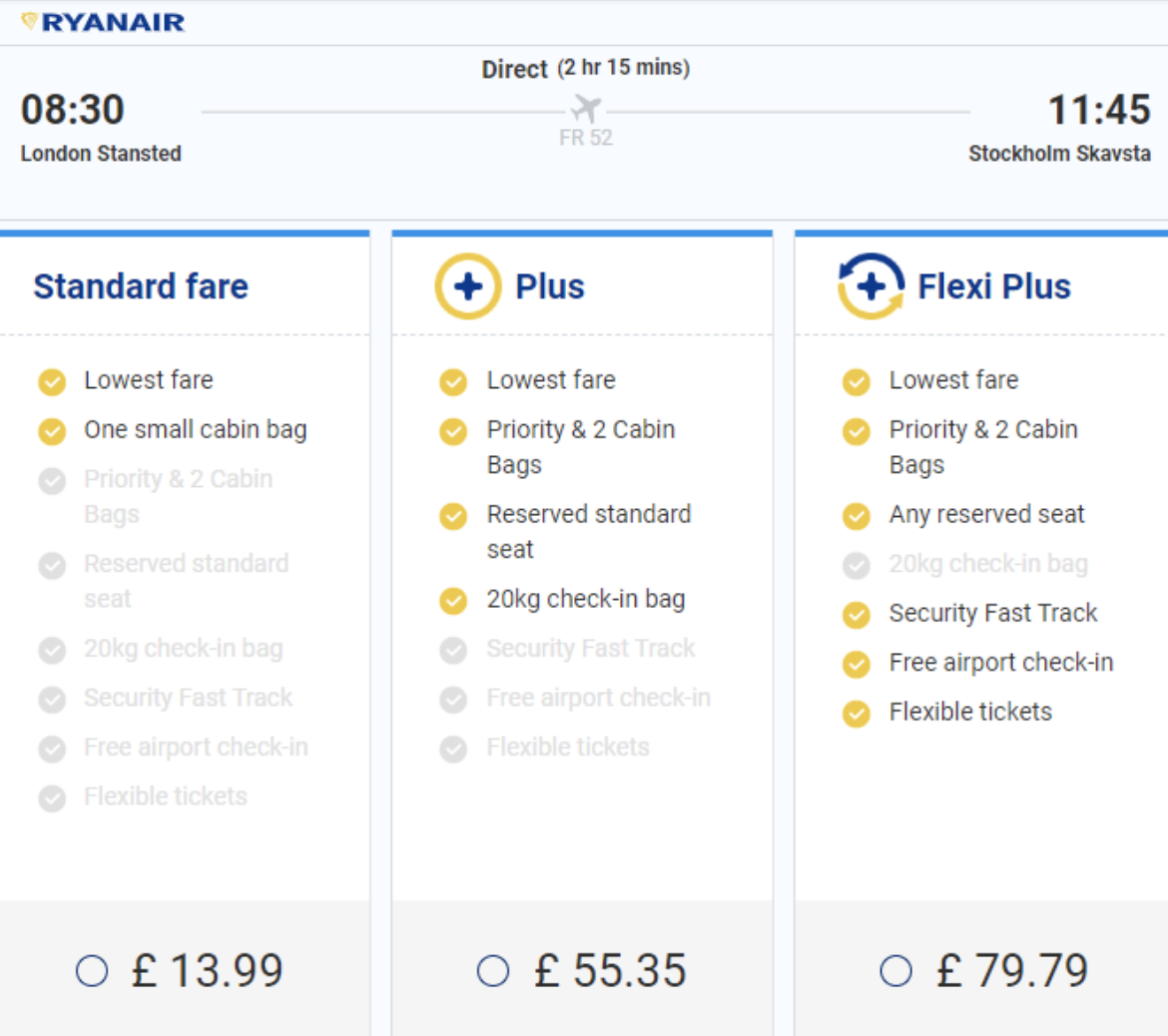Screen dimensions: 1168x1036
Task: Click greyed checkmark beside Standard fare Flexible tickets
Action: click(x=52, y=797)
